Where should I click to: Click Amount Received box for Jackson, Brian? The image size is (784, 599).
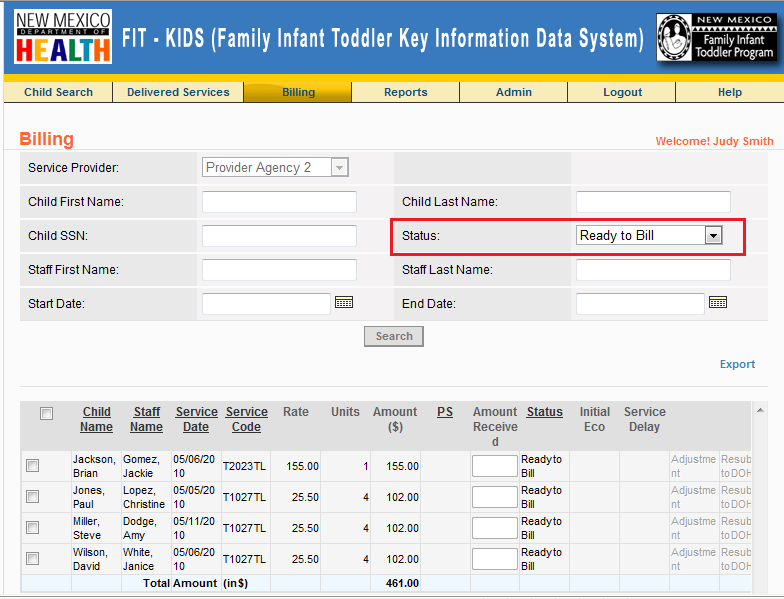pyautogui.click(x=494, y=466)
